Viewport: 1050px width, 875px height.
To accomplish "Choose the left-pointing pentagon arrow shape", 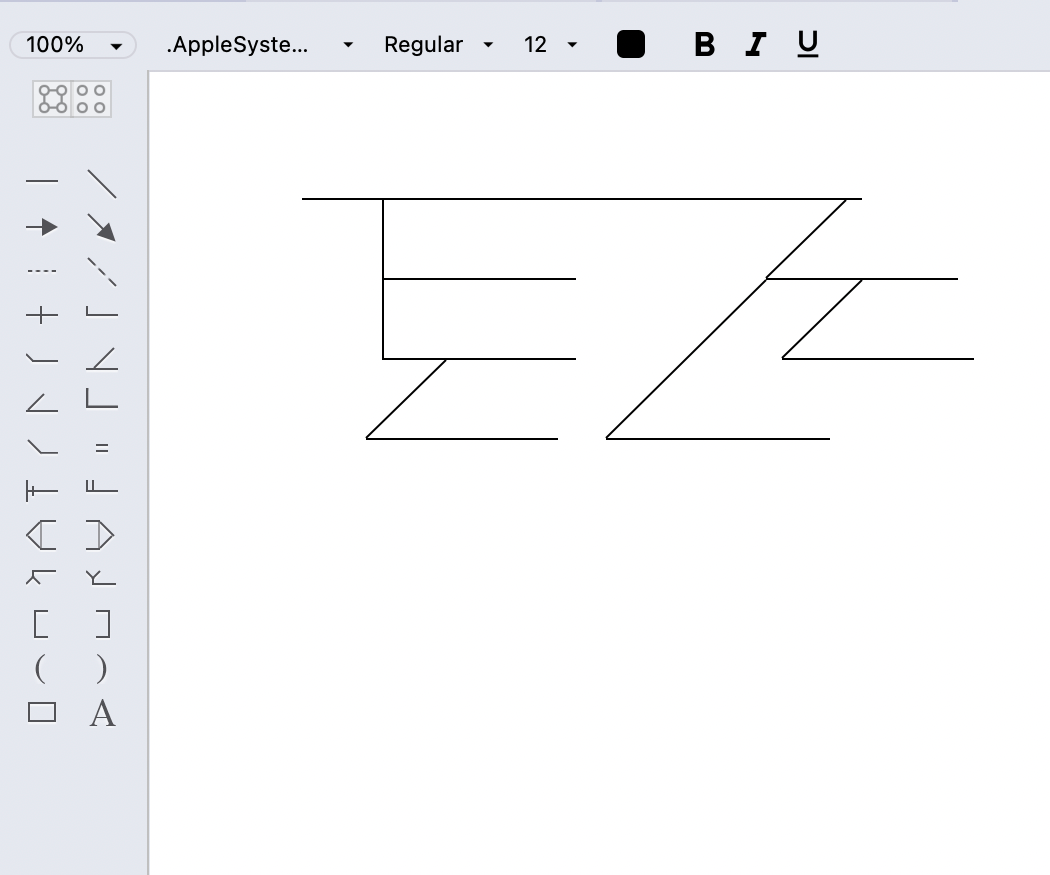I will point(42,535).
